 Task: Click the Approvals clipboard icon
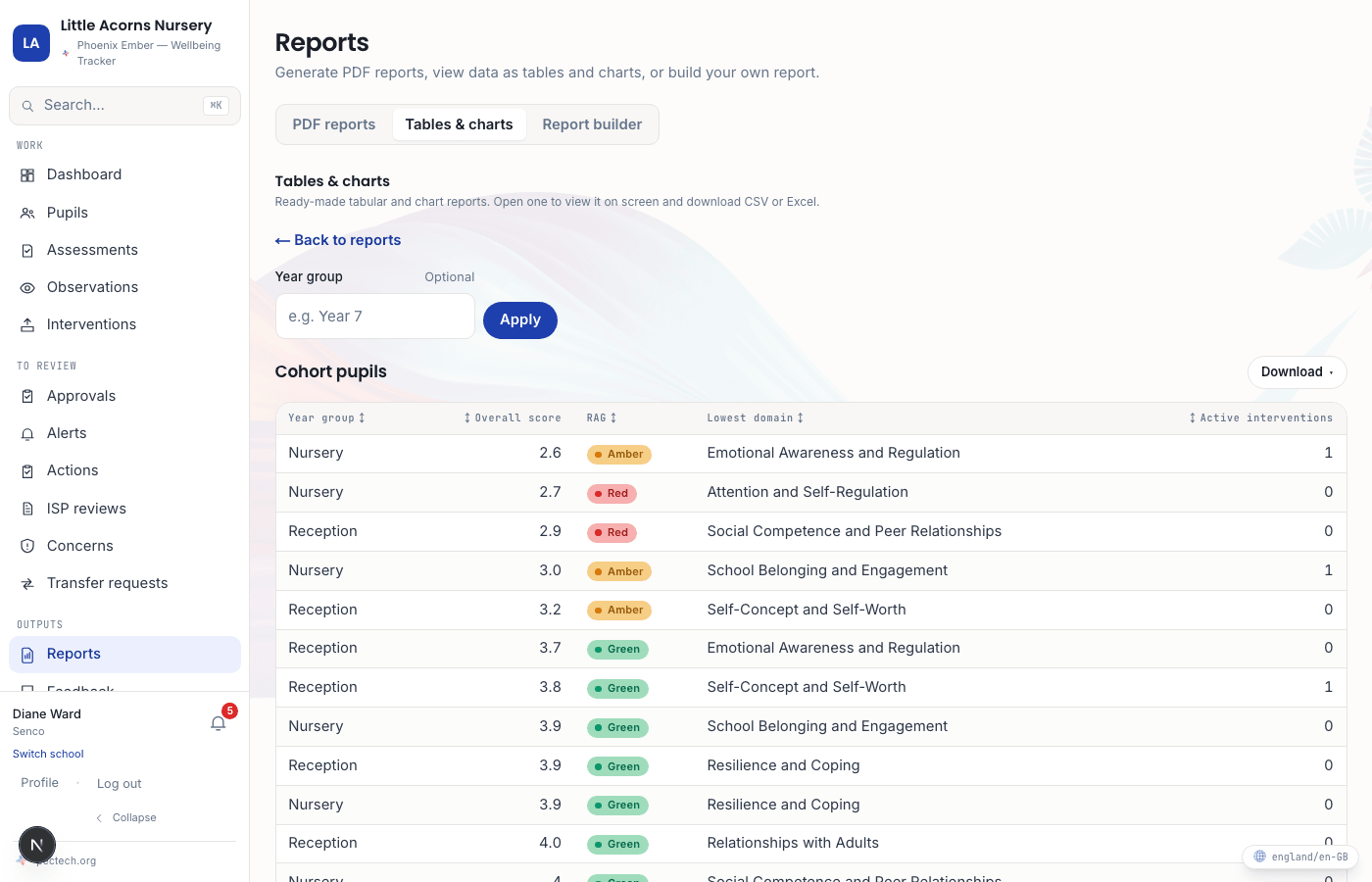(x=27, y=397)
